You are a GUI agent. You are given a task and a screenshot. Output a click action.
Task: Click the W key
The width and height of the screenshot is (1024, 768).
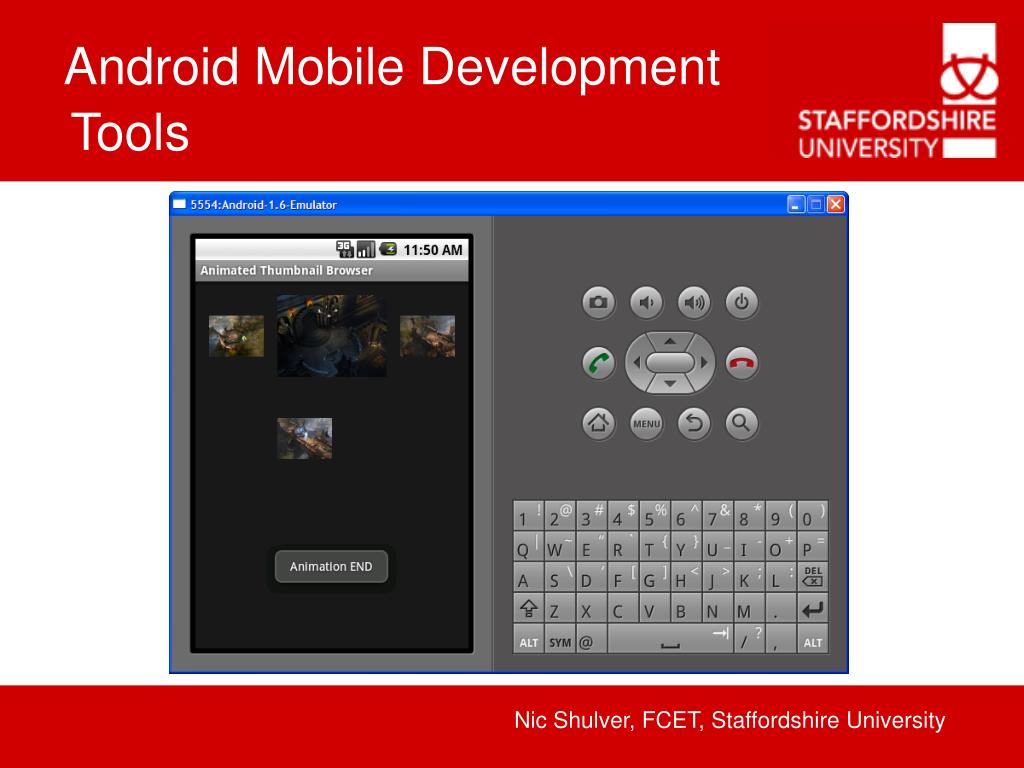[x=560, y=546]
